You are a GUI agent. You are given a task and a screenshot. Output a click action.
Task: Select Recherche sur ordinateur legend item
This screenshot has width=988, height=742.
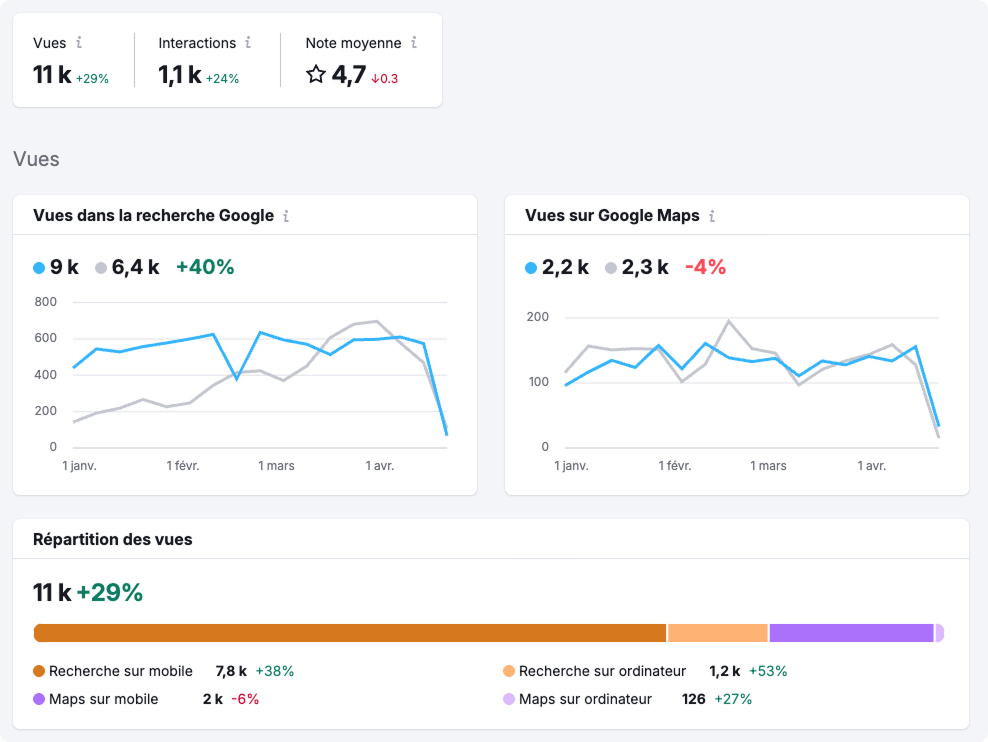(601, 671)
